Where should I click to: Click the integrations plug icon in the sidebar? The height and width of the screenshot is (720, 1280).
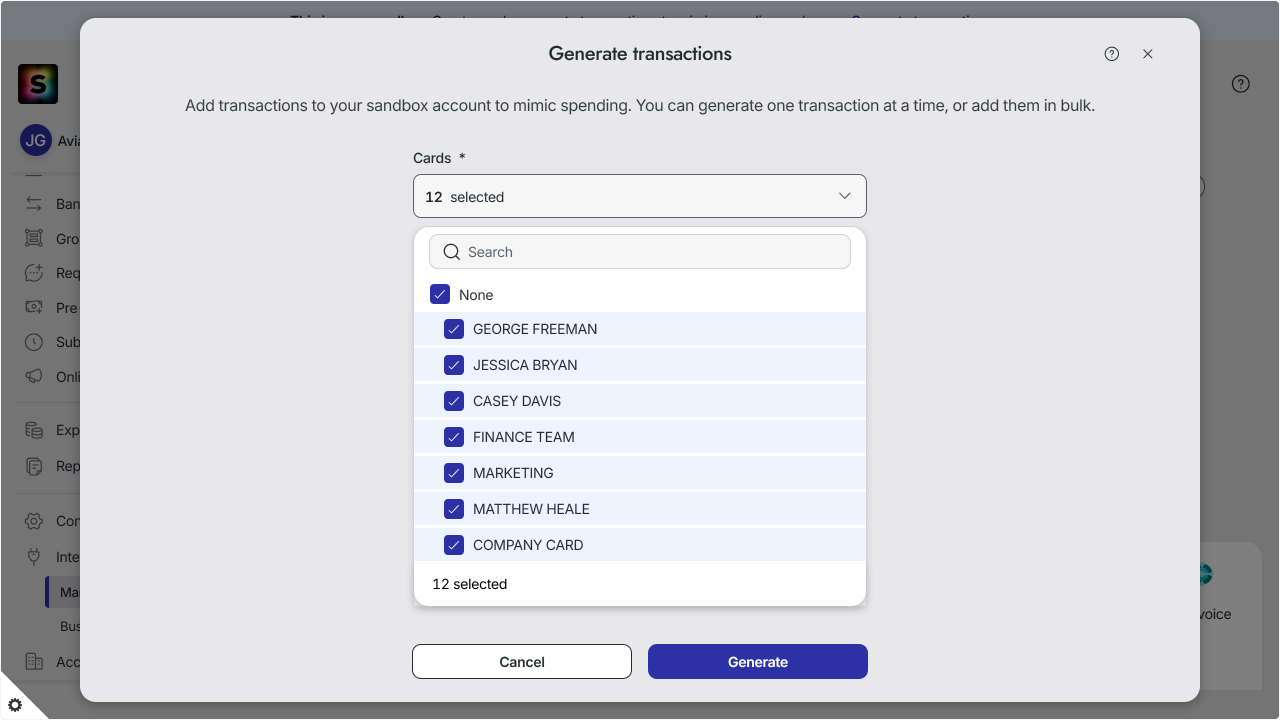[x=34, y=557]
